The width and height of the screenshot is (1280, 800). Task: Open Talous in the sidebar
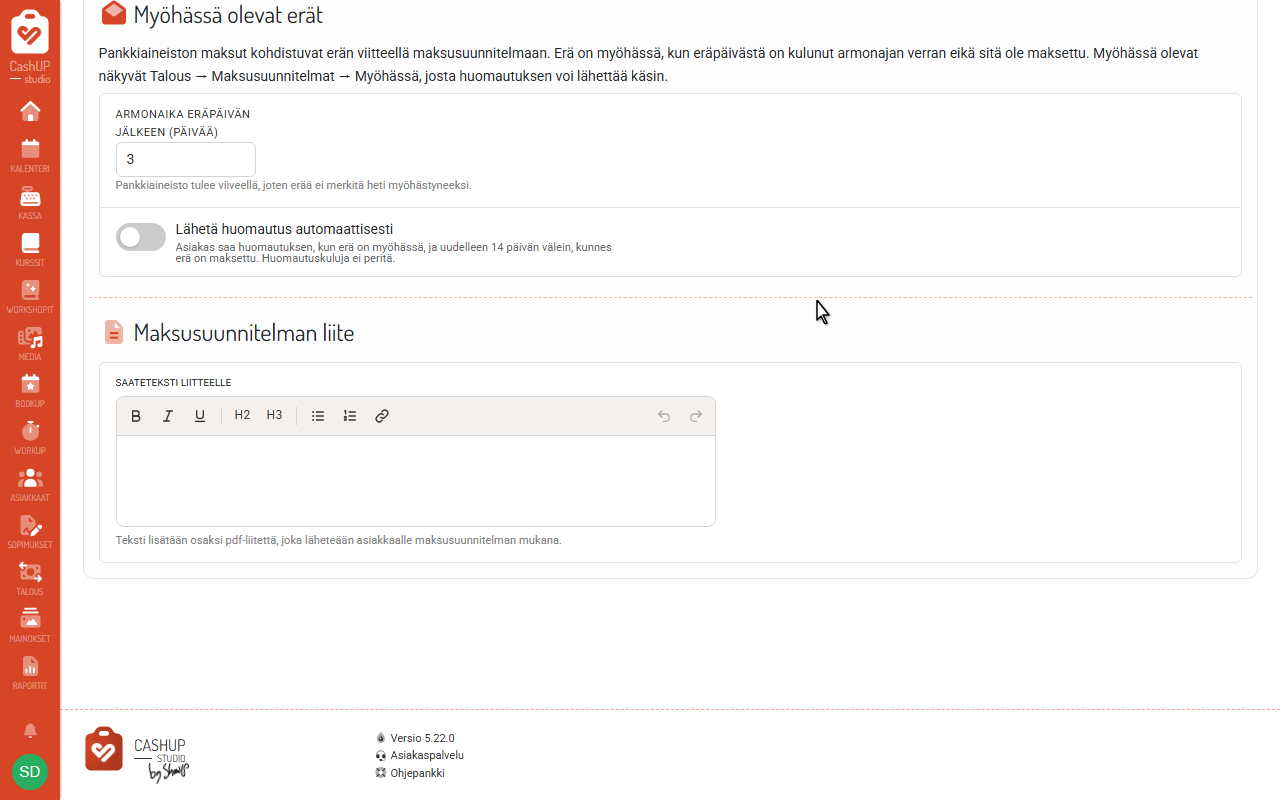(30, 578)
